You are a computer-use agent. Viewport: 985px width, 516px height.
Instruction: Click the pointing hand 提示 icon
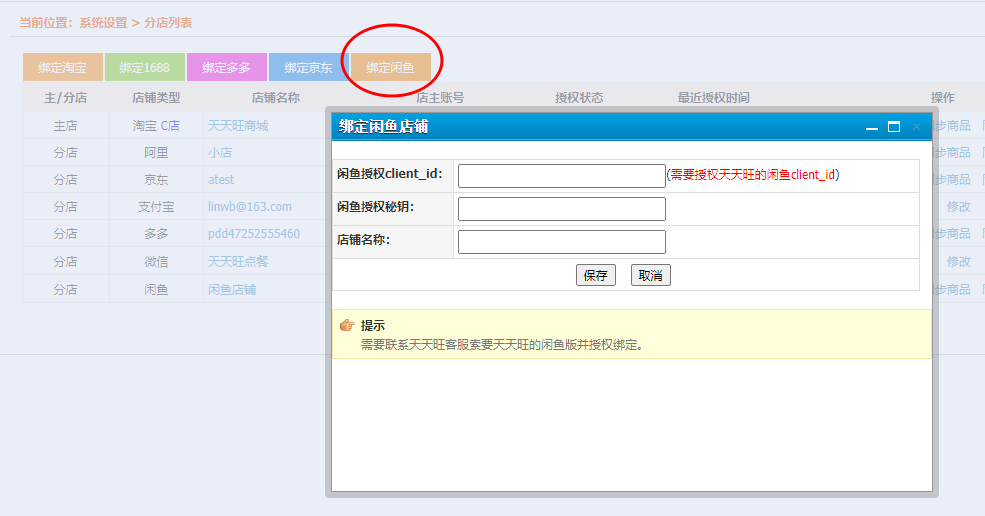(347, 326)
